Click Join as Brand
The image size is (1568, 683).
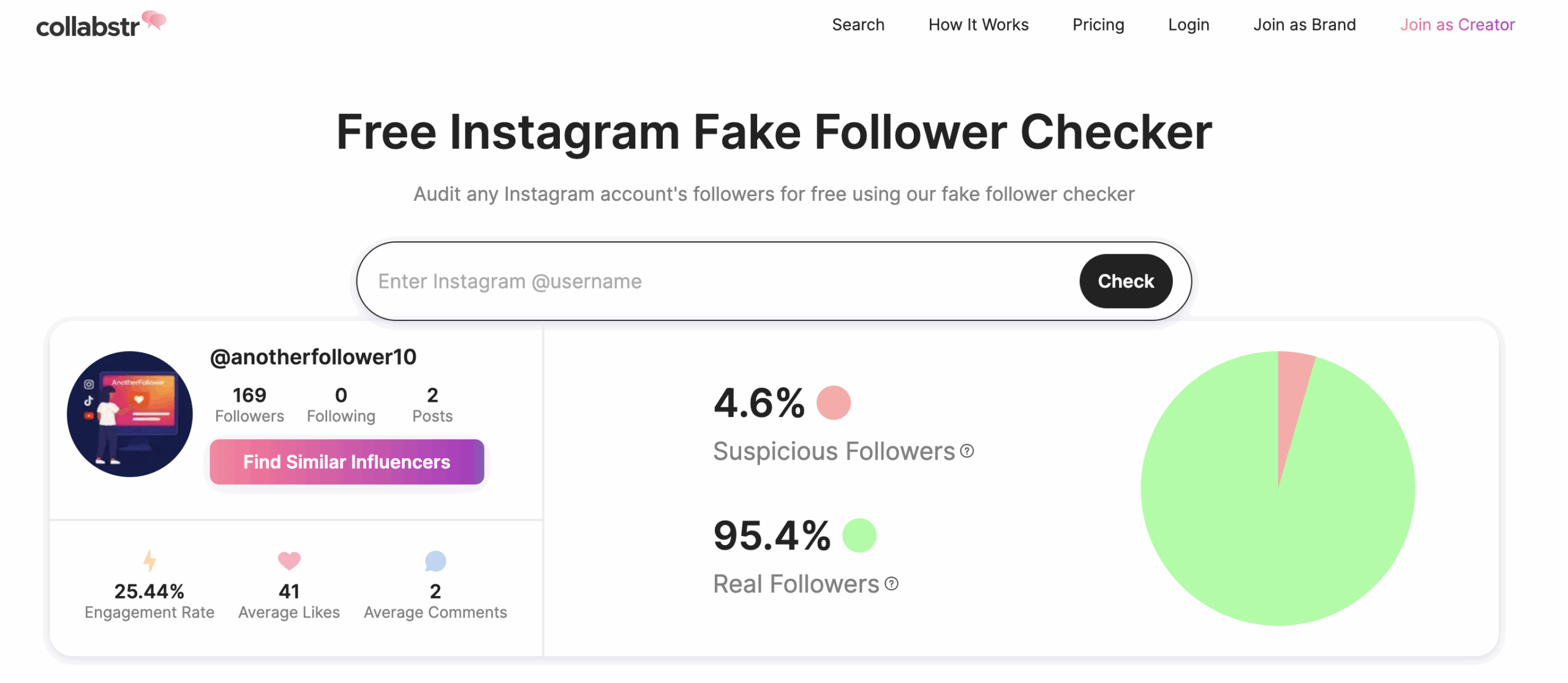(1304, 25)
